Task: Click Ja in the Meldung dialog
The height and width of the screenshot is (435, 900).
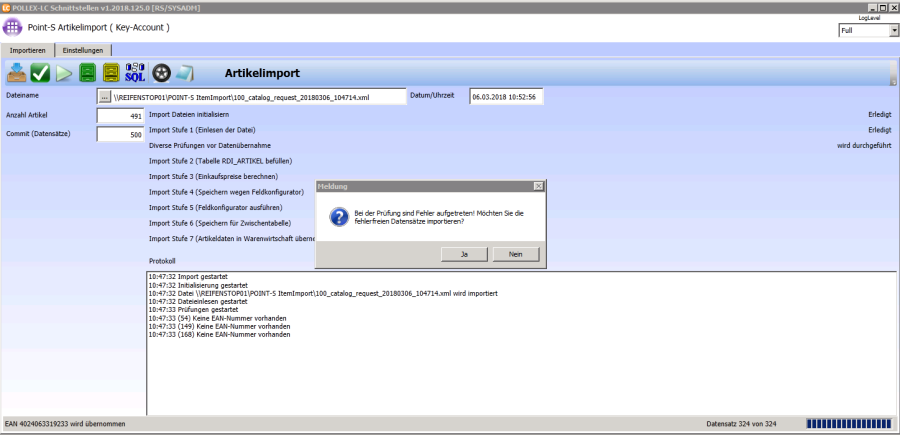Action: click(465, 254)
